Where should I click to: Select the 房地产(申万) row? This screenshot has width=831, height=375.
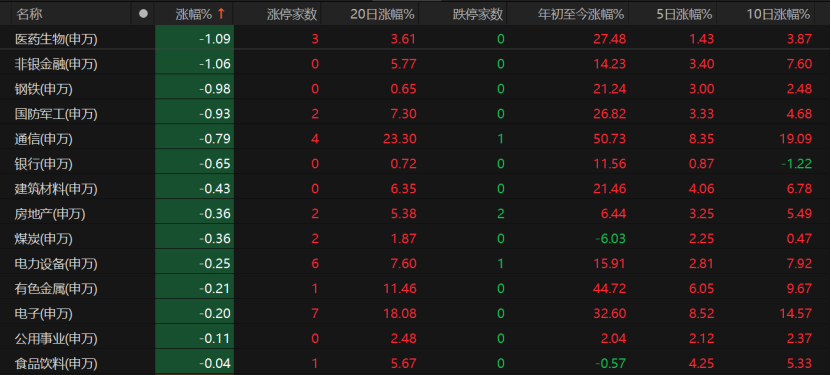tap(416, 213)
